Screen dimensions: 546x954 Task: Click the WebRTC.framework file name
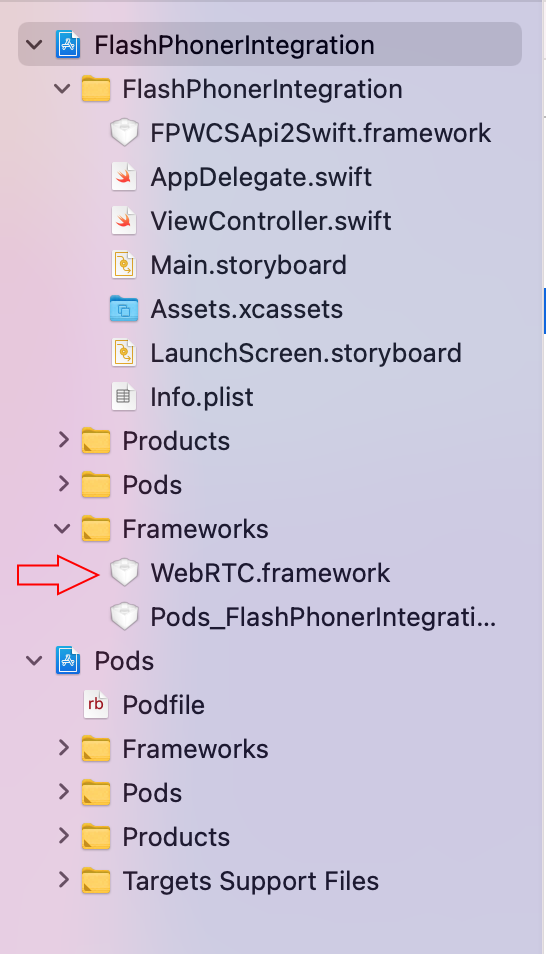coord(270,573)
